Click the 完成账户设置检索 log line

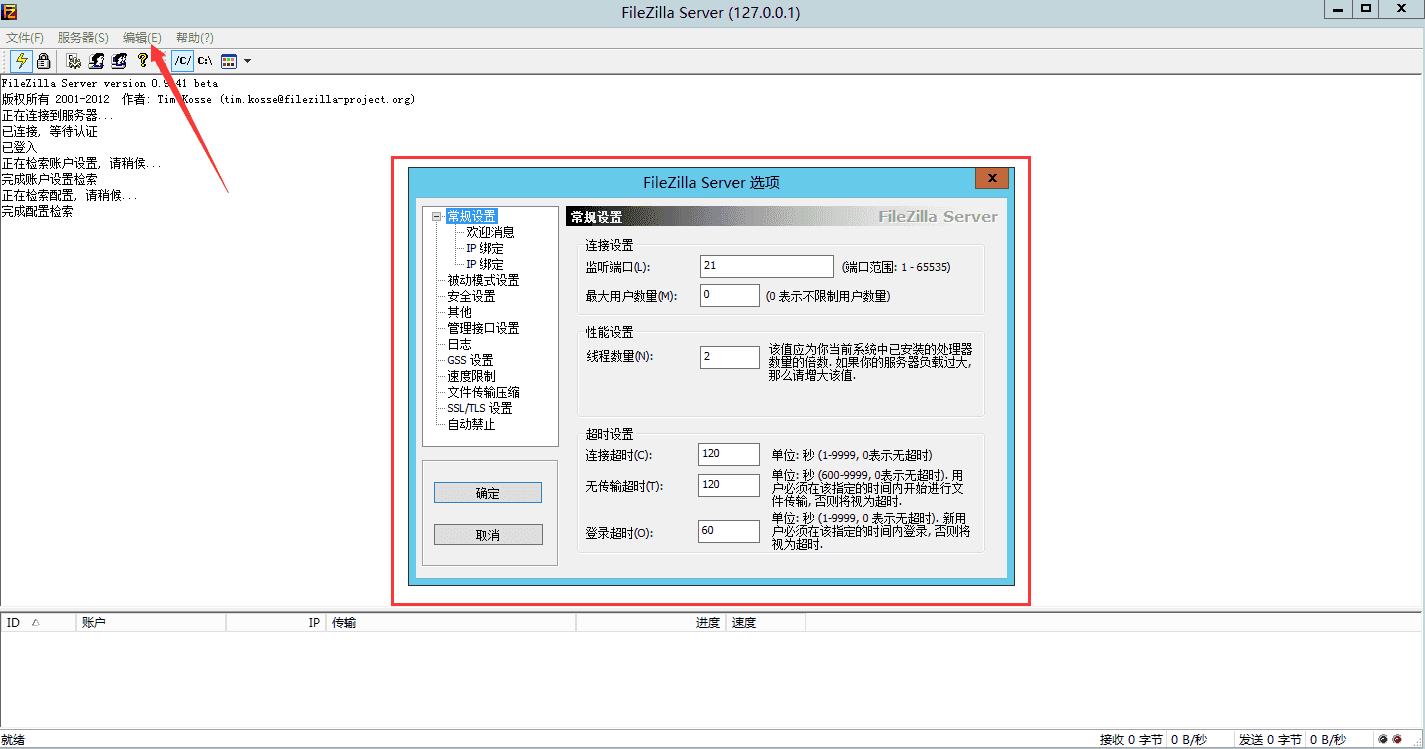(49, 180)
